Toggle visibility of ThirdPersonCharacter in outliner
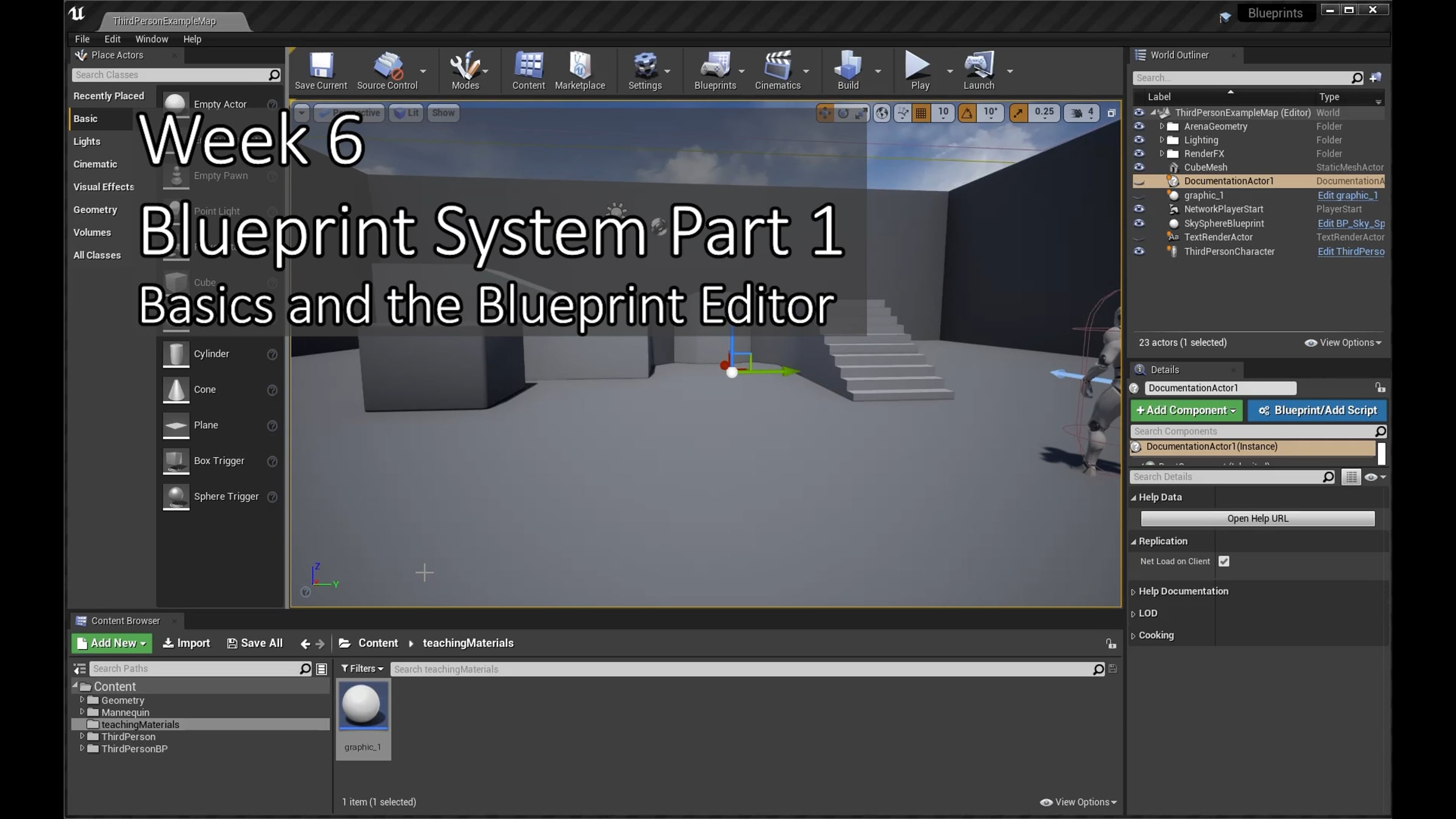 (1139, 251)
